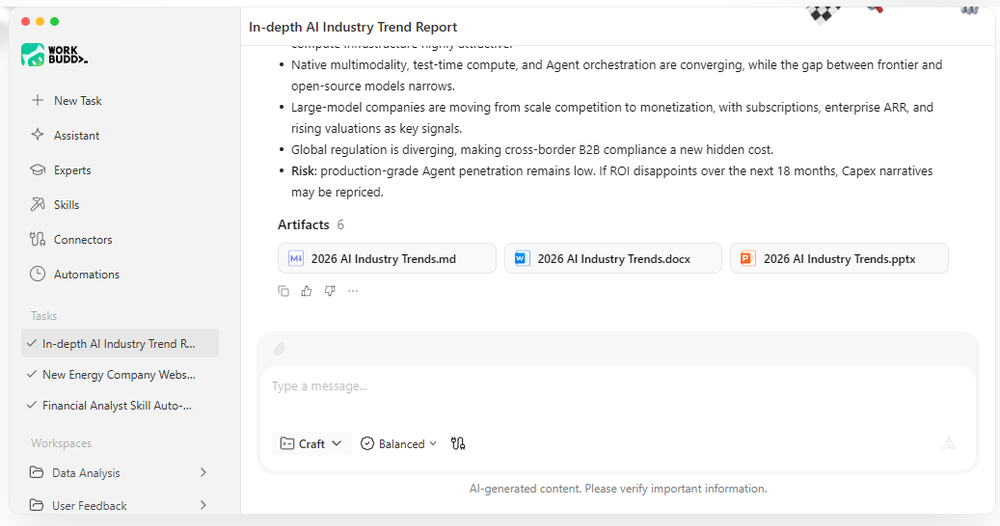This screenshot has width=1000, height=526.
Task: Open 2026 AI Industry Trends.pptx artifact
Action: 839,258
